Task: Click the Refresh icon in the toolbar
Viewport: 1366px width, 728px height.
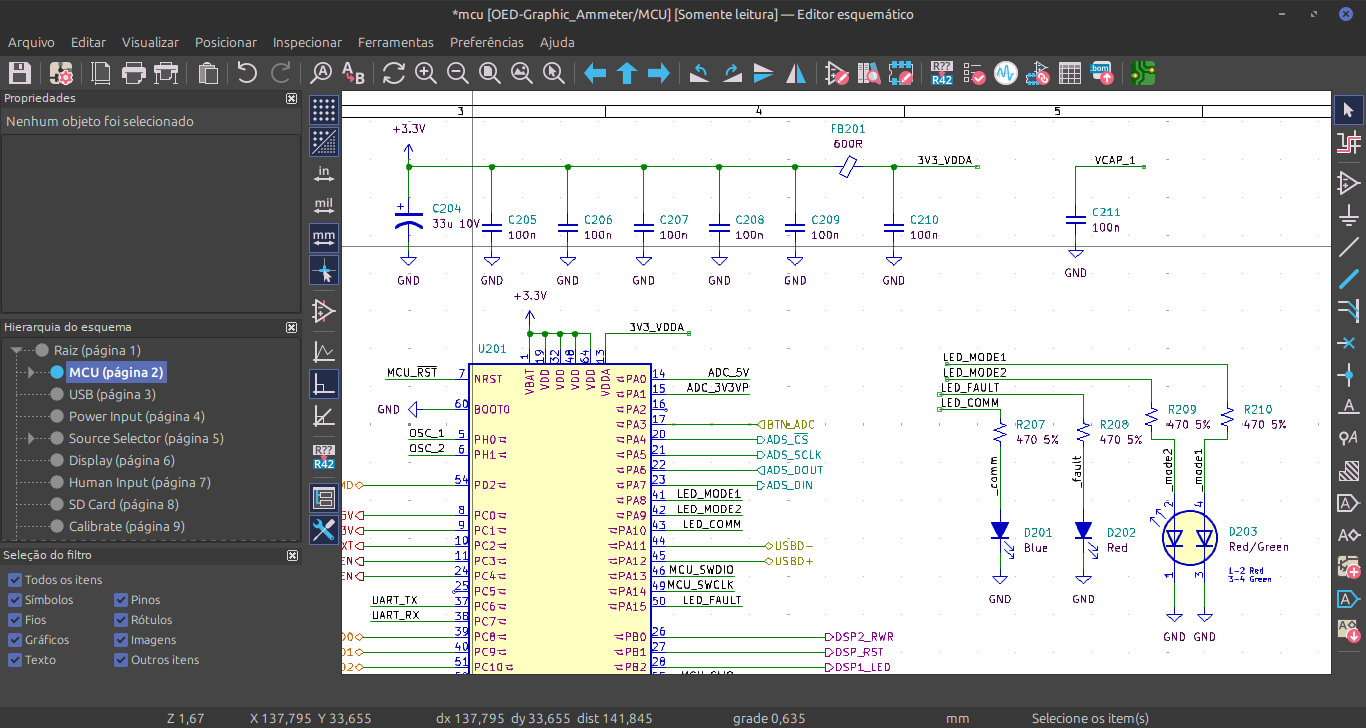Action: (x=393, y=73)
